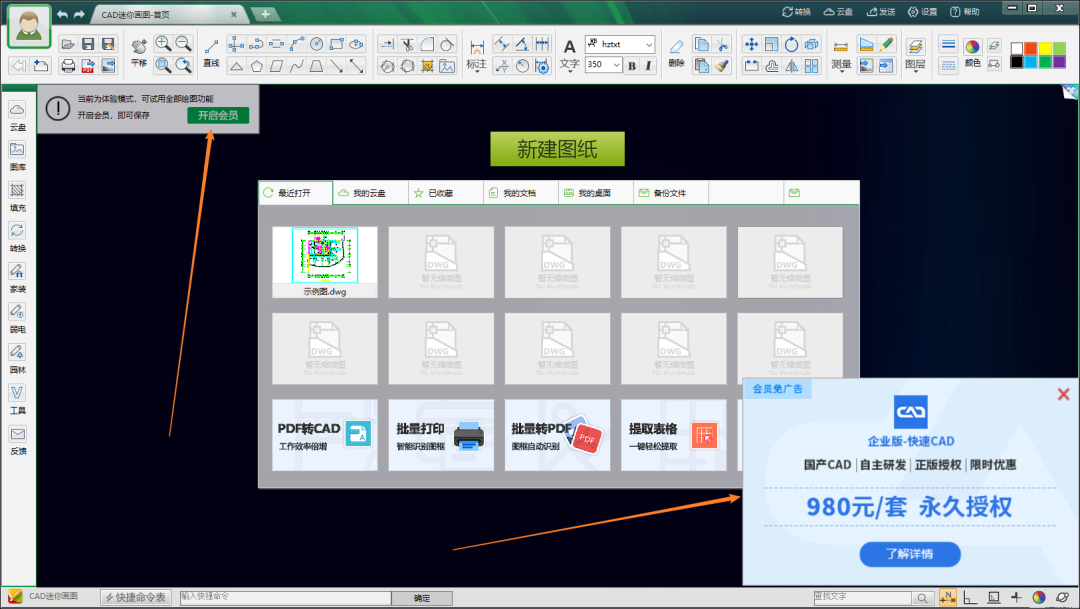This screenshot has width=1080, height=609.
Task: Click the 开启会员 button
Action: coord(218,115)
